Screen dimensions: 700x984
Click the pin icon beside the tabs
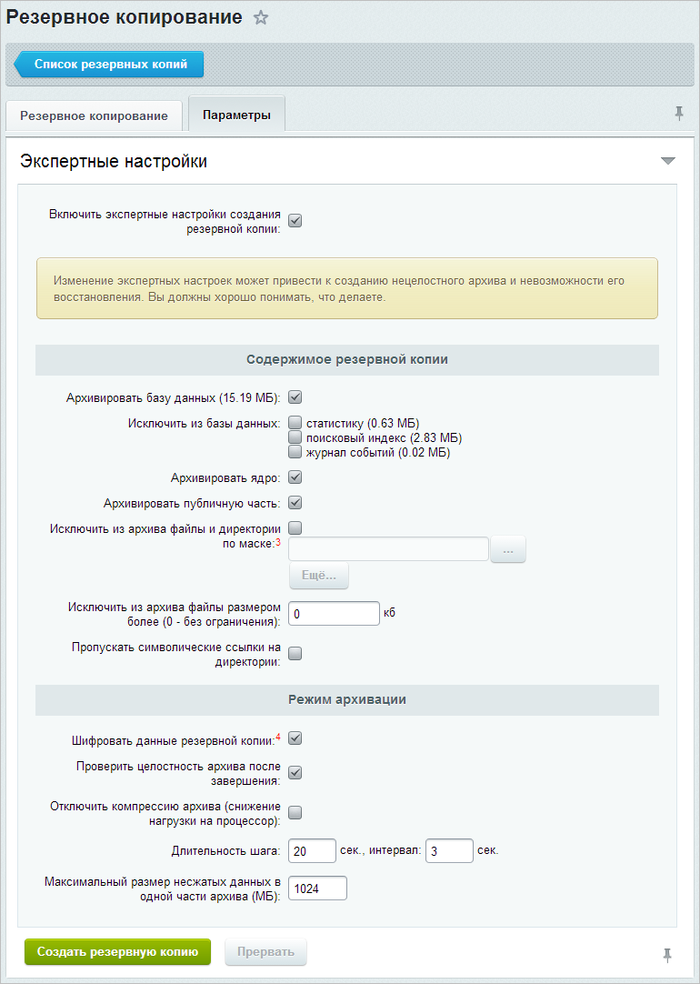pyautogui.click(x=679, y=114)
